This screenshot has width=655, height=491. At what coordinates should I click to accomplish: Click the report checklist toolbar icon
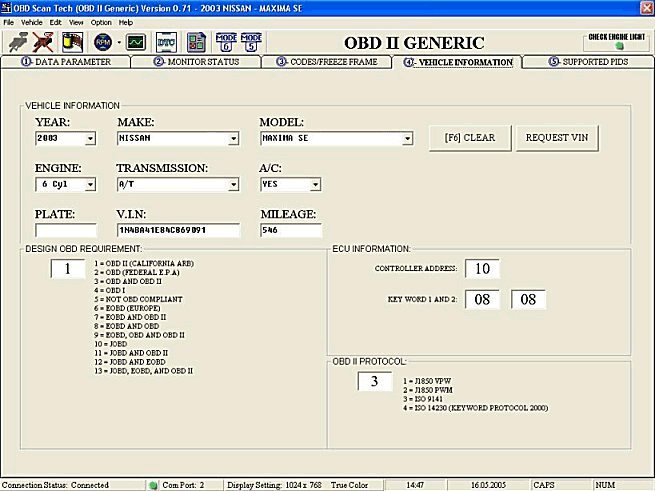point(196,42)
